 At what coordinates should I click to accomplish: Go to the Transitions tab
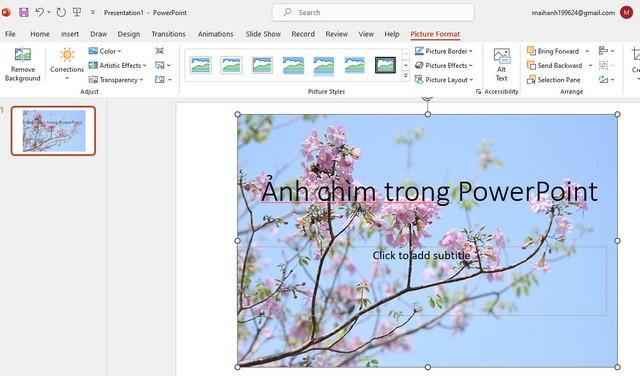(168, 34)
